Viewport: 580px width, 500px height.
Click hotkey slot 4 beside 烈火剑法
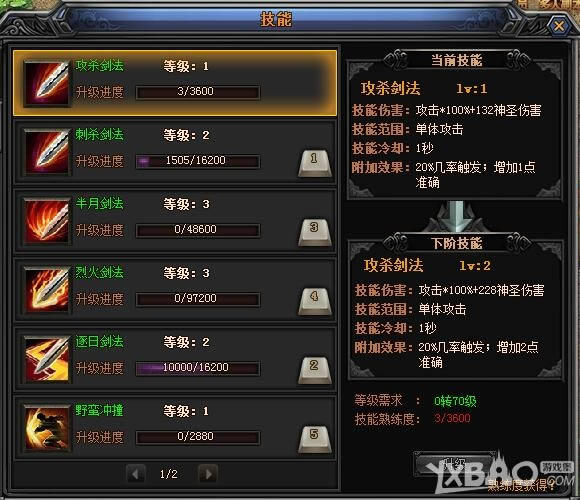pyautogui.click(x=315, y=301)
